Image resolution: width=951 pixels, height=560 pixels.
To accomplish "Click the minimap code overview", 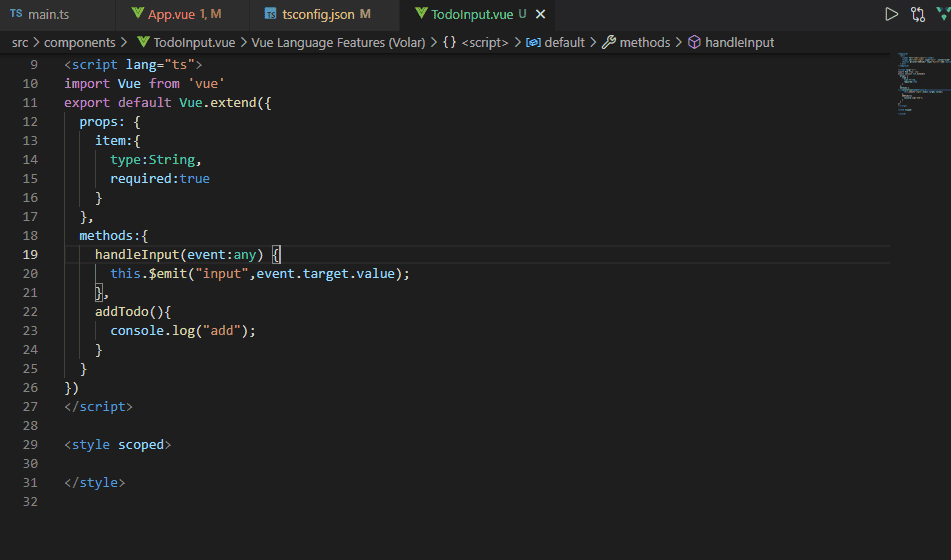I will coord(923,83).
